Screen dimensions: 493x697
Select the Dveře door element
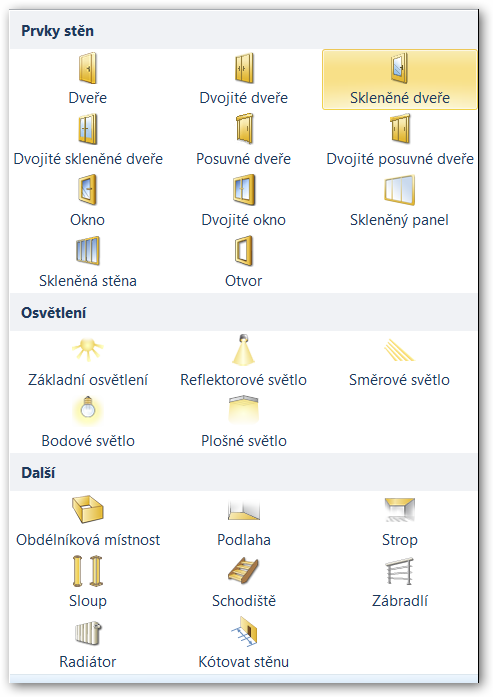[88, 80]
